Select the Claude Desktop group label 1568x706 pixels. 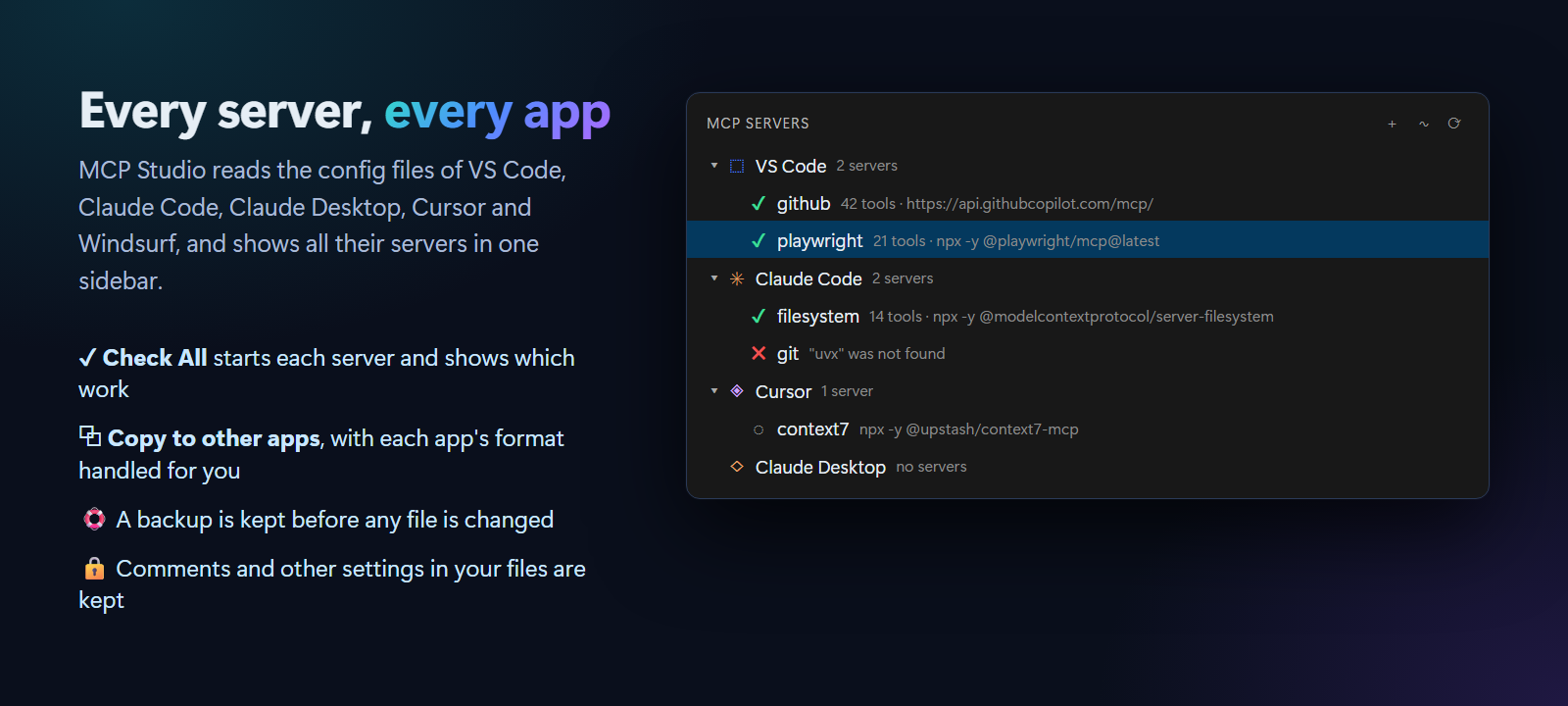[820, 467]
